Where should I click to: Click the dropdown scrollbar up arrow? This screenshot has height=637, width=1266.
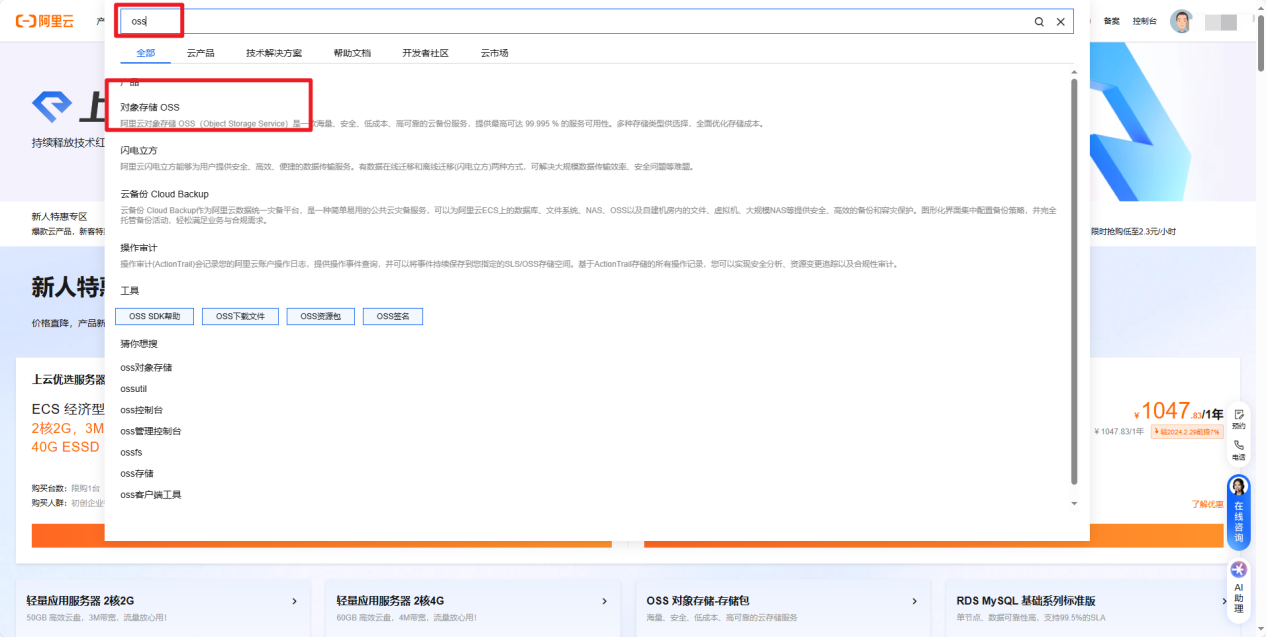[x=1075, y=72]
